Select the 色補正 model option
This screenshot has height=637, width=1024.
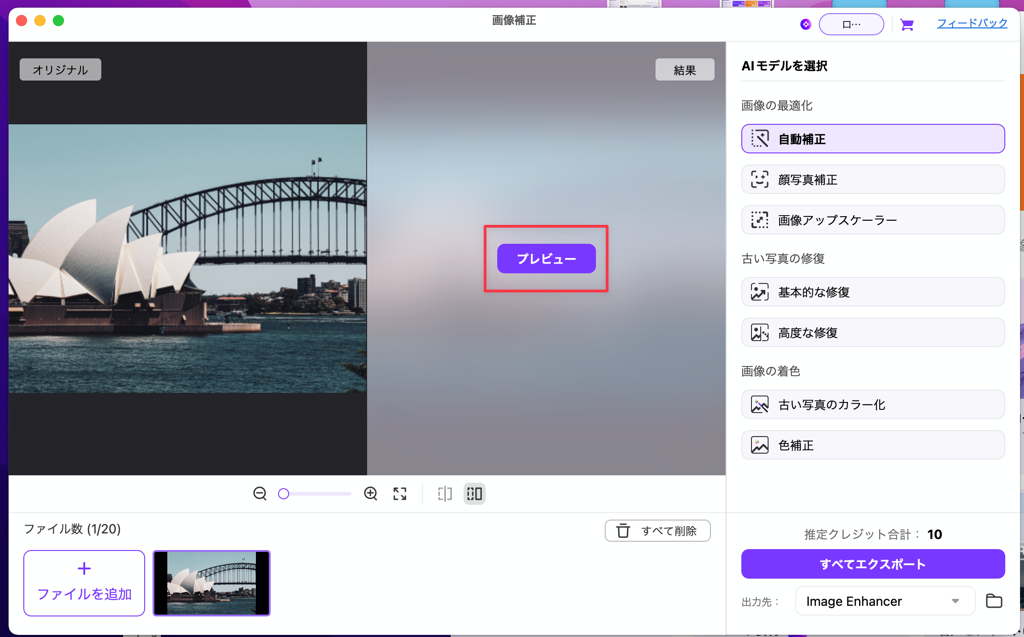[872, 445]
